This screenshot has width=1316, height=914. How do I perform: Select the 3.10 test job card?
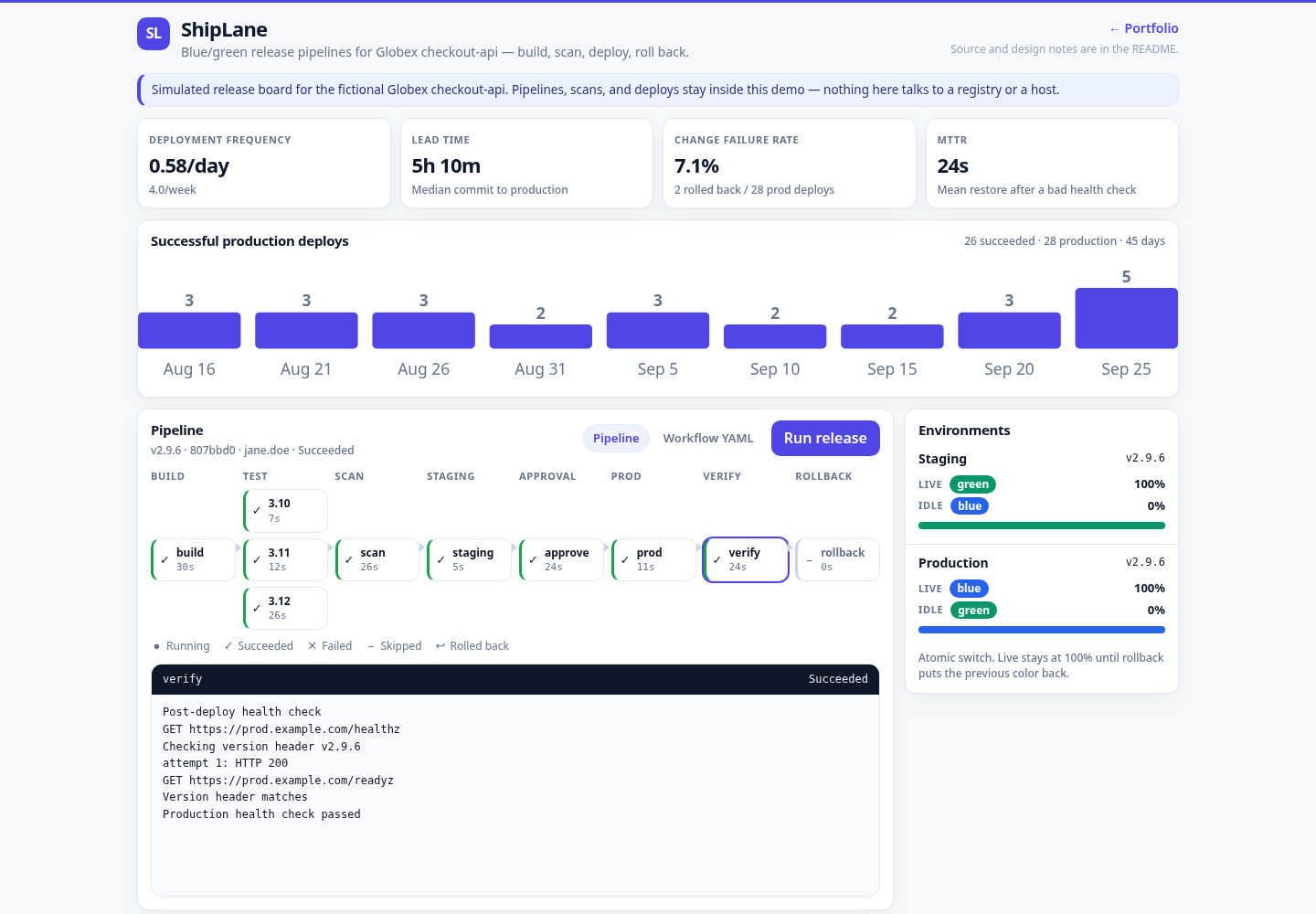click(285, 511)
